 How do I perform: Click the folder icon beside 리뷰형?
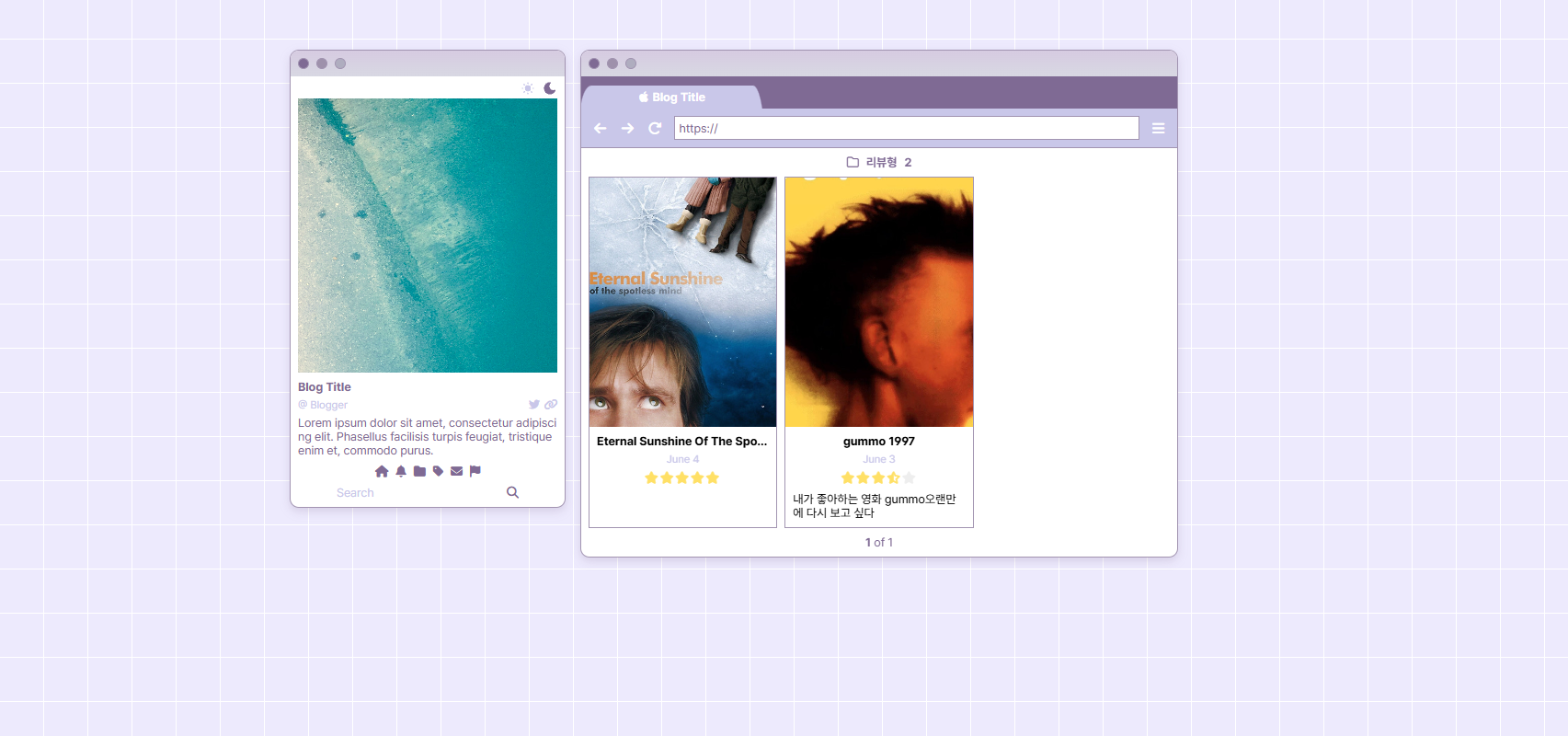coord(853,162)
